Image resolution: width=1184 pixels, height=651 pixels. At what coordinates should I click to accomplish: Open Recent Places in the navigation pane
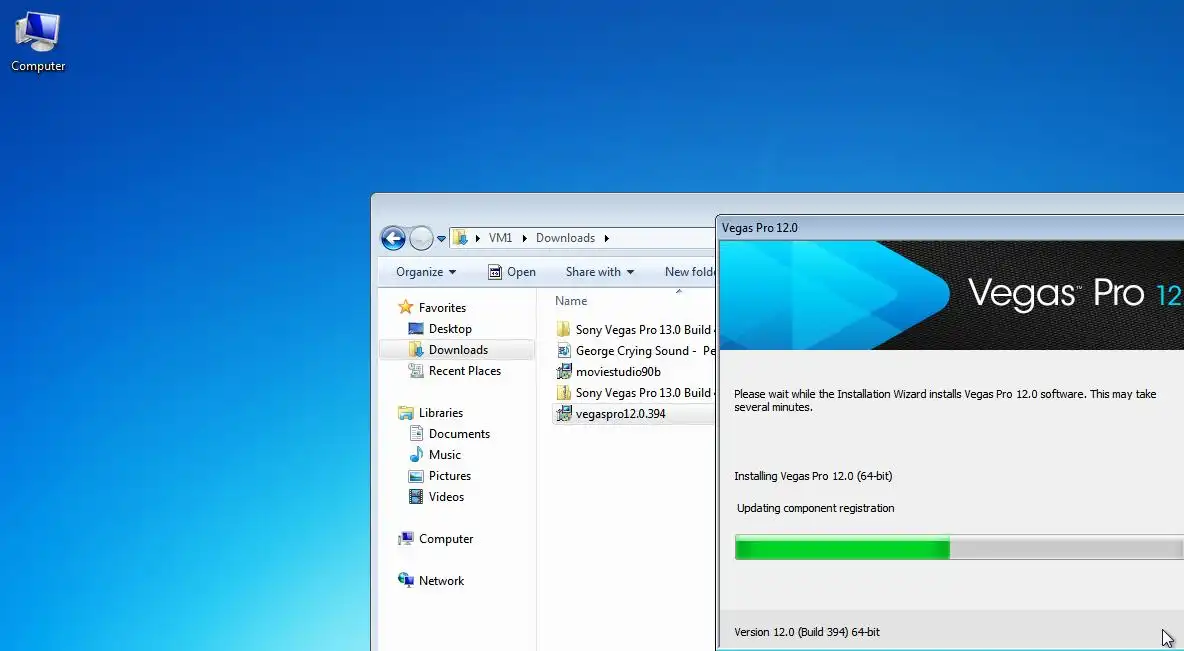tap(464, 371)
